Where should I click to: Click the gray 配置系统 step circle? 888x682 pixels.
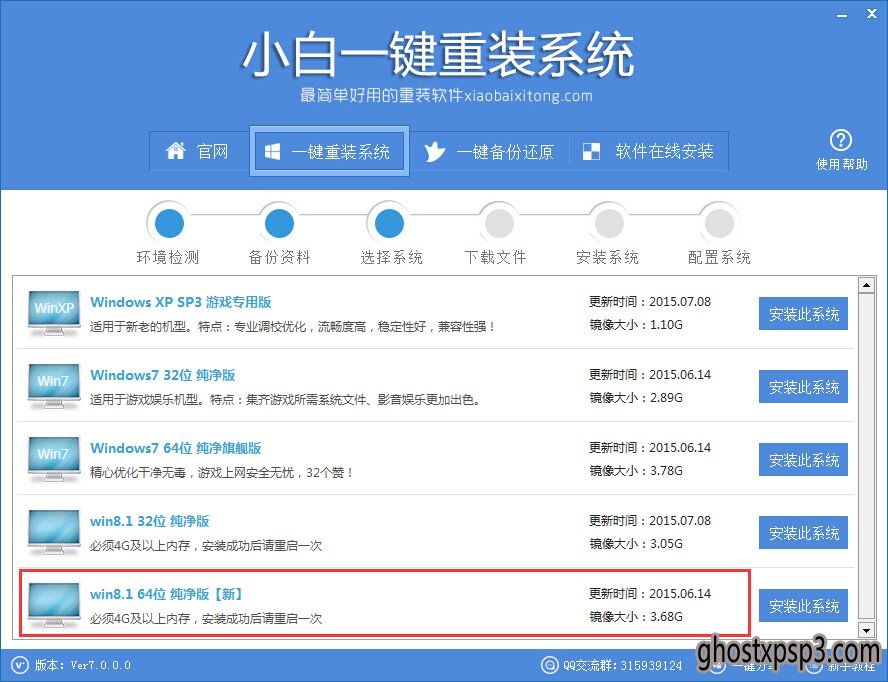[x=719, y=223]
